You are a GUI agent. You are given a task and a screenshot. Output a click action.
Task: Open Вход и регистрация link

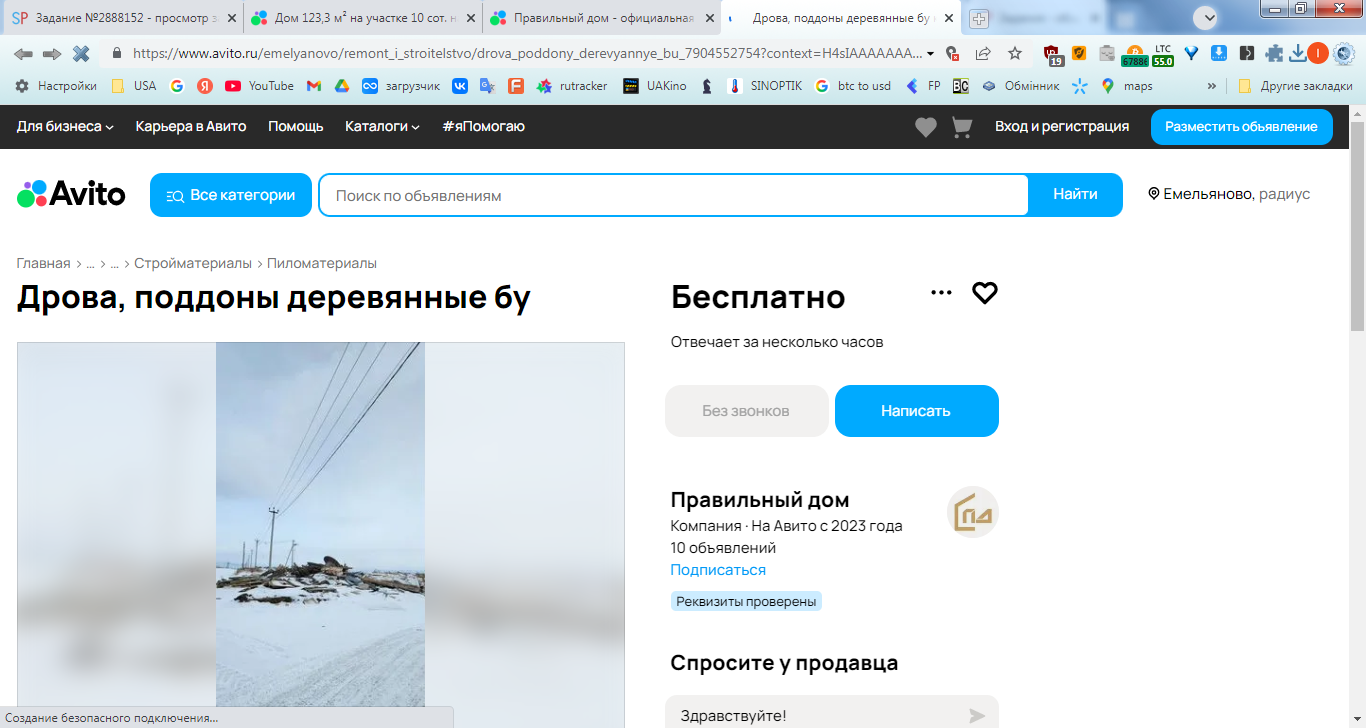[x=1062, y=127]
